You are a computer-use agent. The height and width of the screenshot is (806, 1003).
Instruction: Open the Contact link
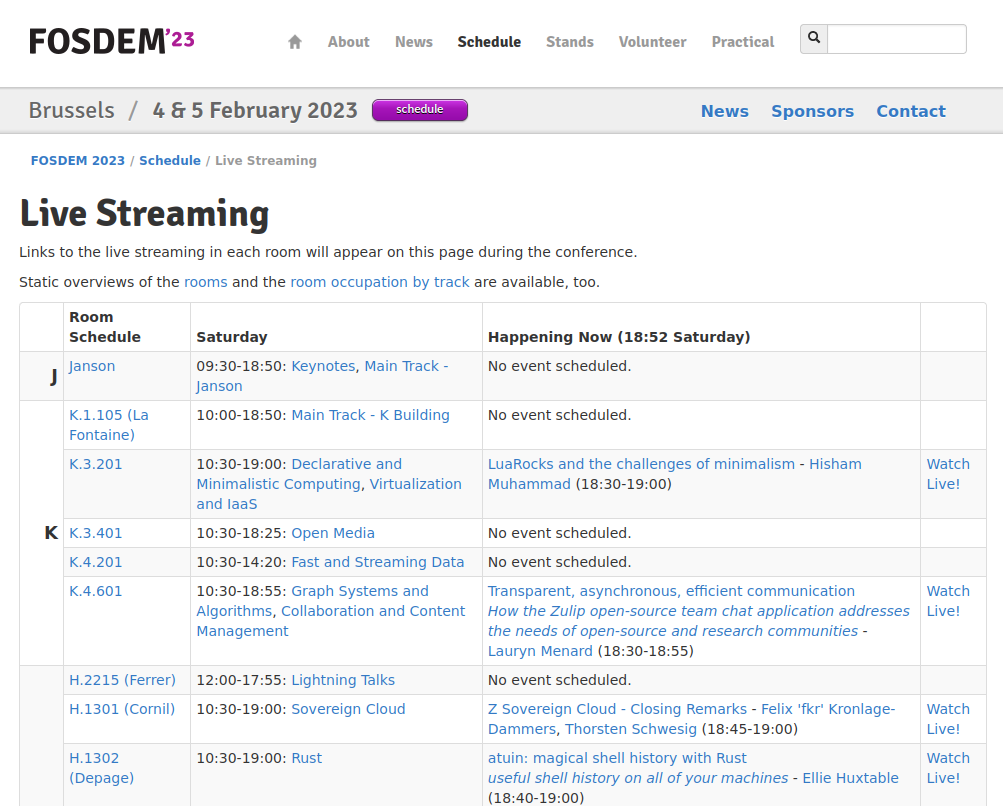[911, 111]
